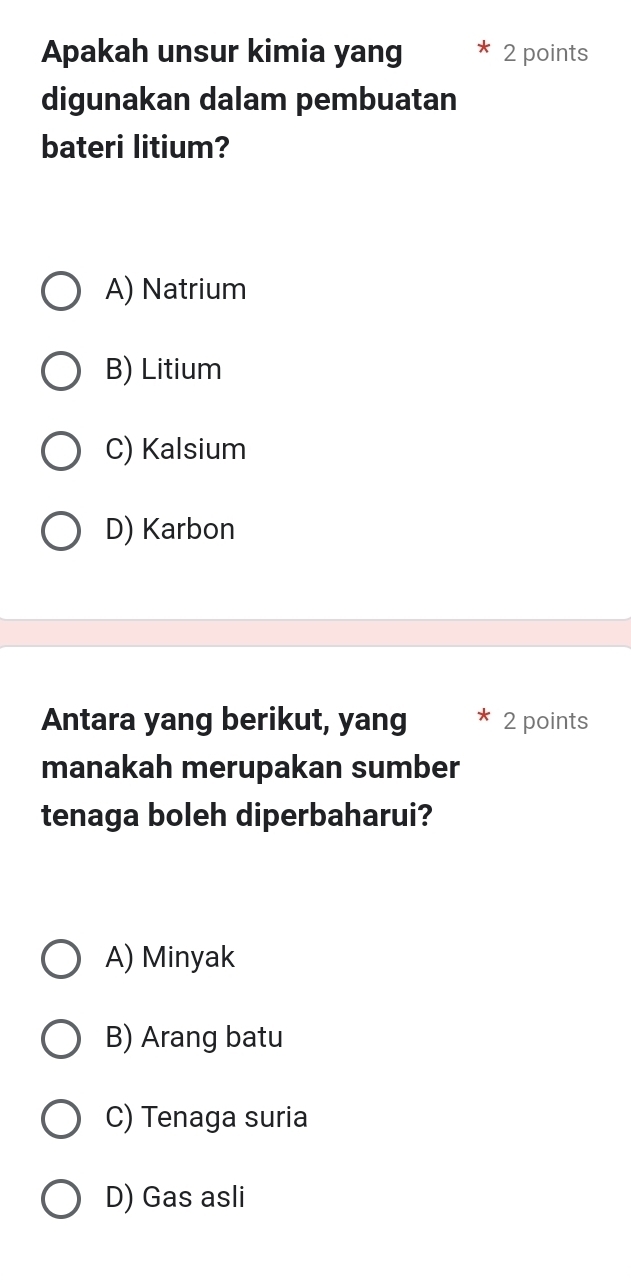Choose the B) Litium radio button
Image resolution: width=631 pixels, height=1283 pixels.
click(61, 370)
